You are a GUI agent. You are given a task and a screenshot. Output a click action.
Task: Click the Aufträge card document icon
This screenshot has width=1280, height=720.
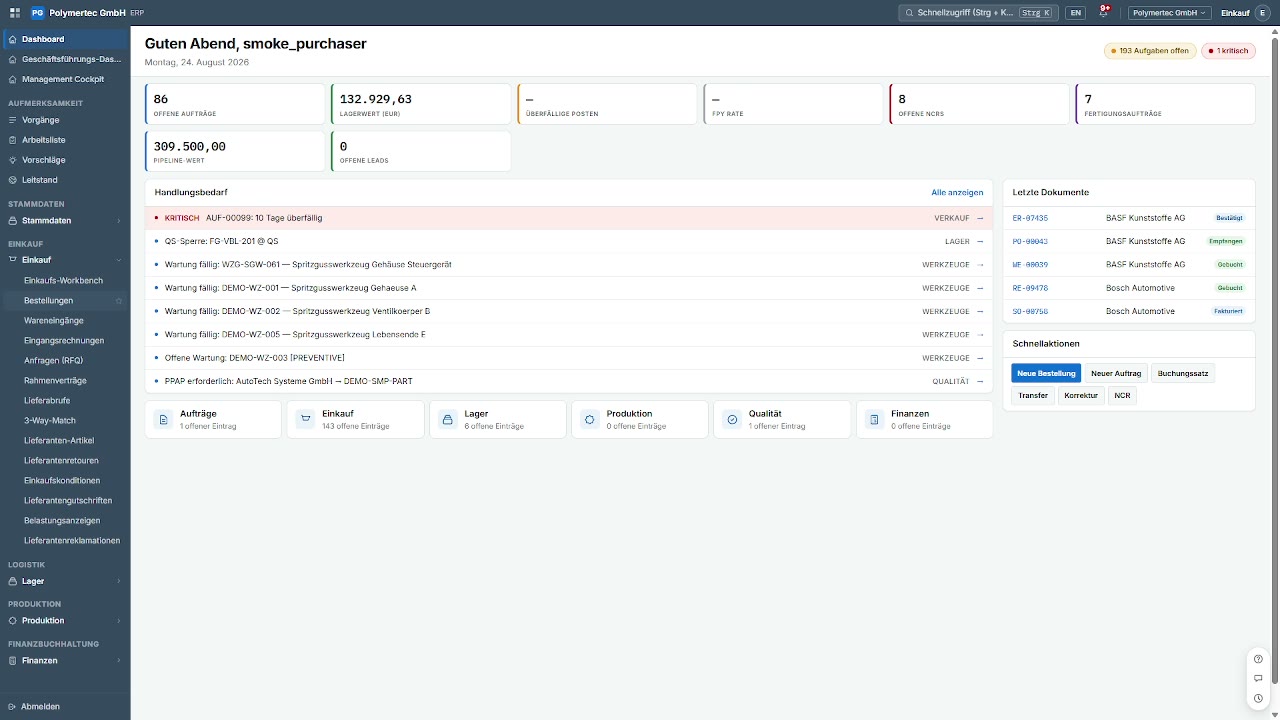click(163, 419)
